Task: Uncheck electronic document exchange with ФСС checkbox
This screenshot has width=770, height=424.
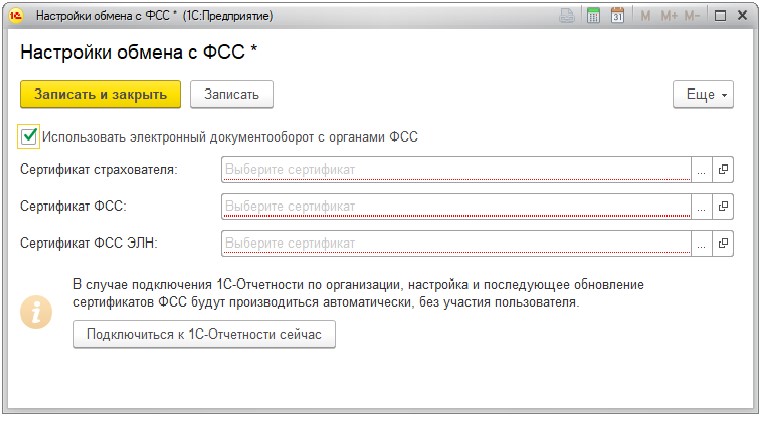Action: coord(29,136)
